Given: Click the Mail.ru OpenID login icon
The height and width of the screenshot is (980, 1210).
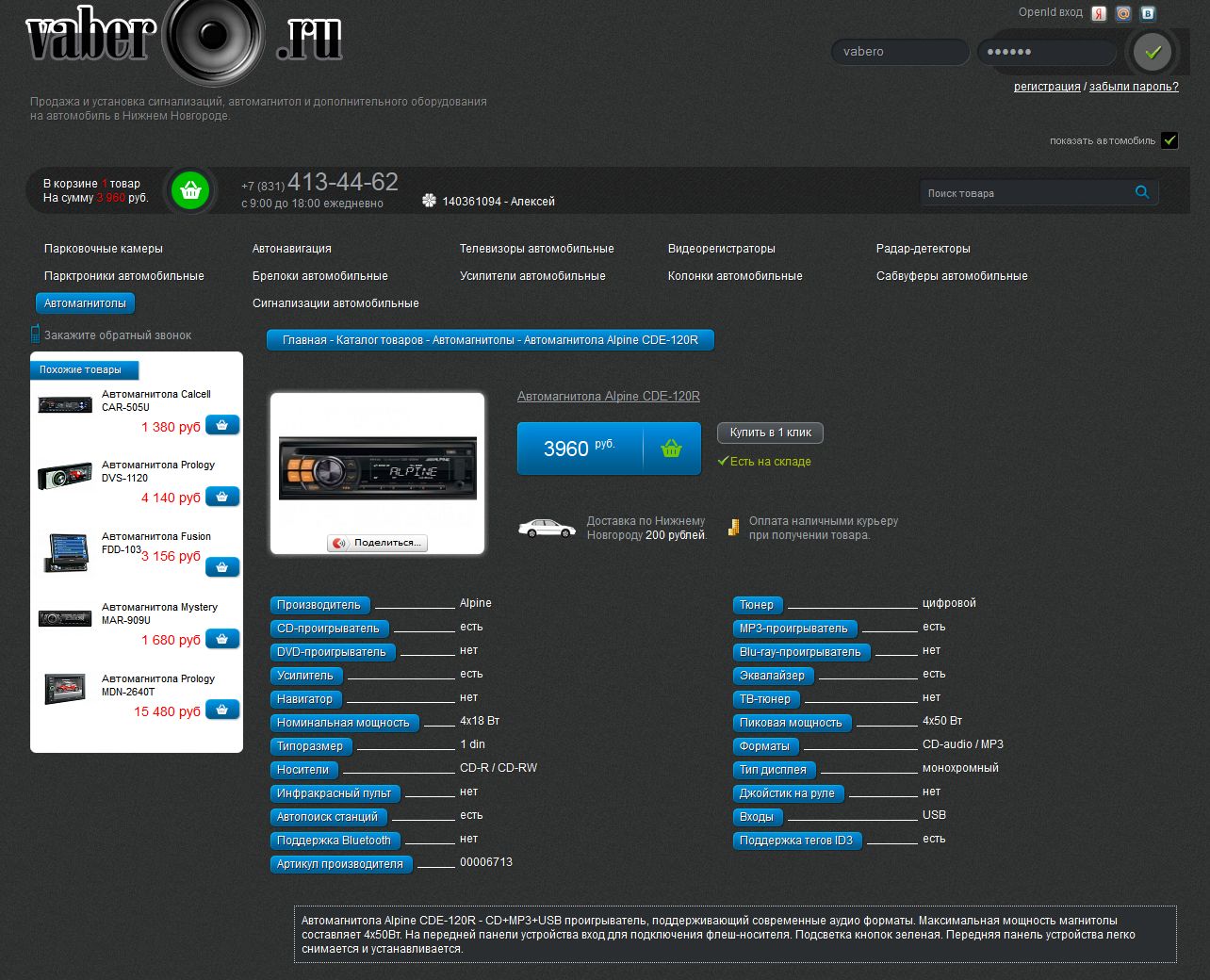Looking at the screenshot, I should point(1123,13).
